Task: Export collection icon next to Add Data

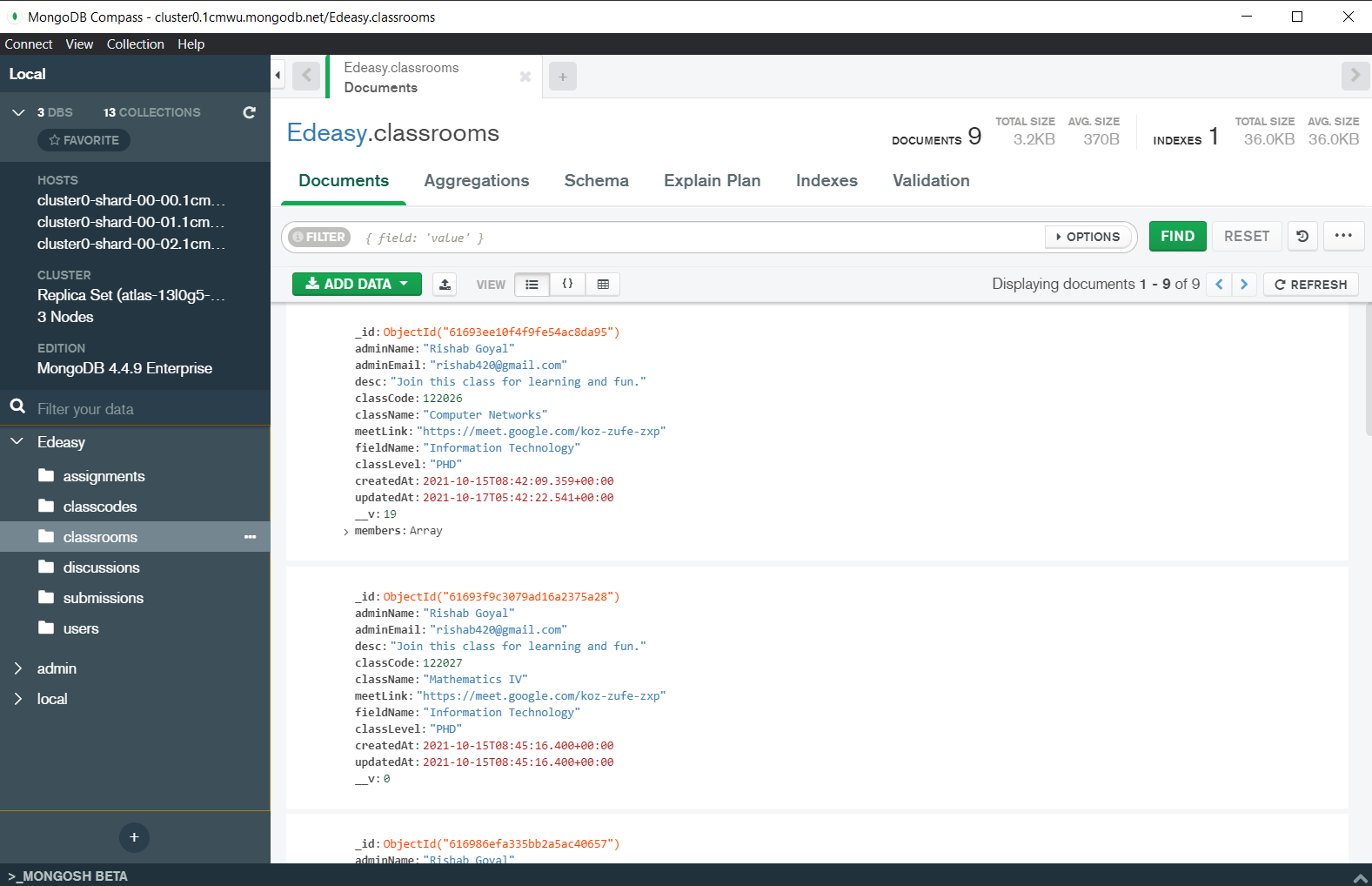Action: (445, 285)
